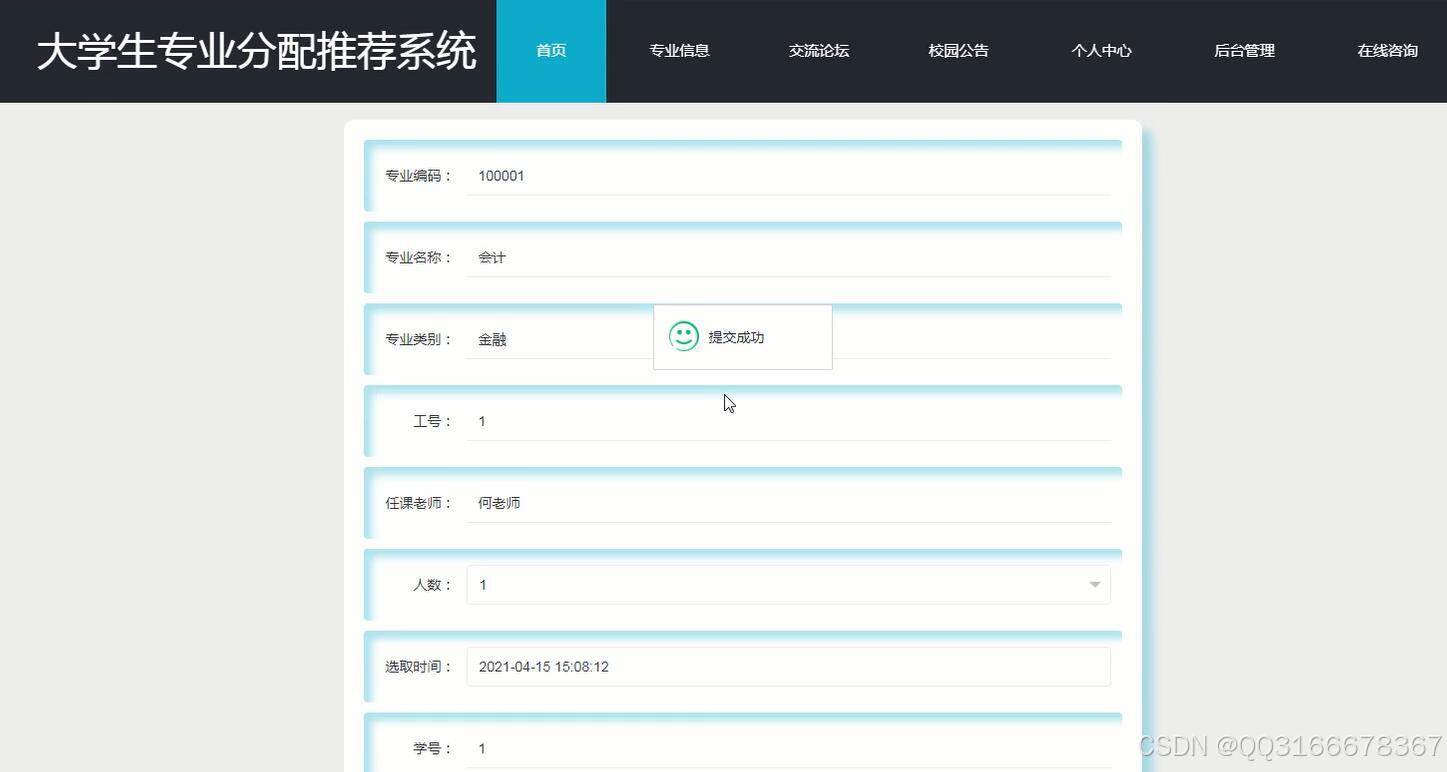
Task: Focus the 专业编码 field showing 100001
Action: [x=788, y=176]
